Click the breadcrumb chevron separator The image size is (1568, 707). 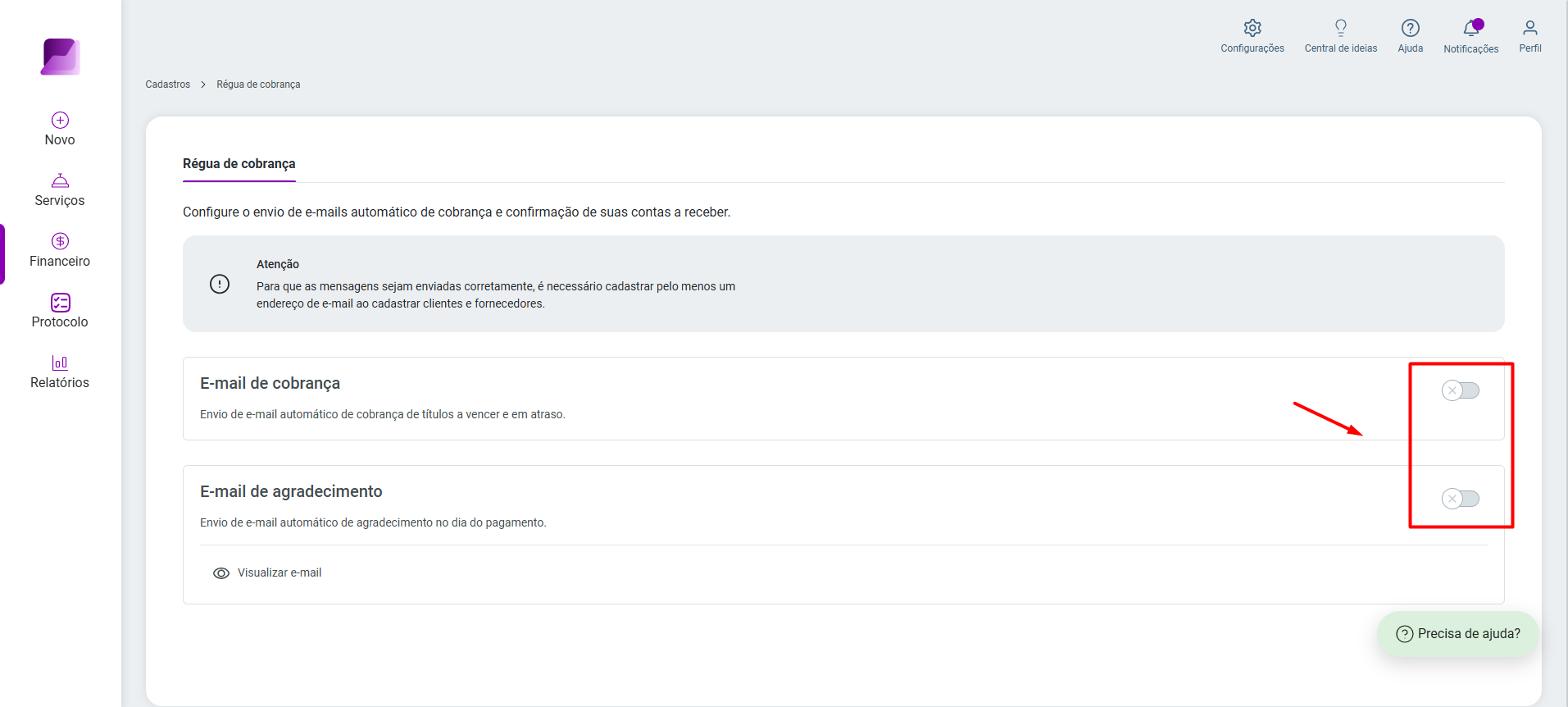click(x=203, y=84)
